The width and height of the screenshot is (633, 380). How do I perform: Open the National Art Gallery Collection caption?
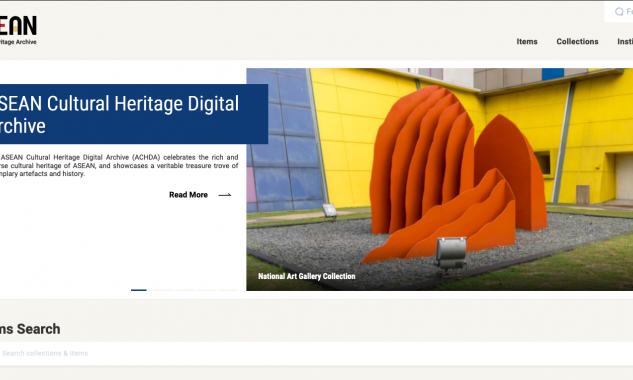pos(306,276)
